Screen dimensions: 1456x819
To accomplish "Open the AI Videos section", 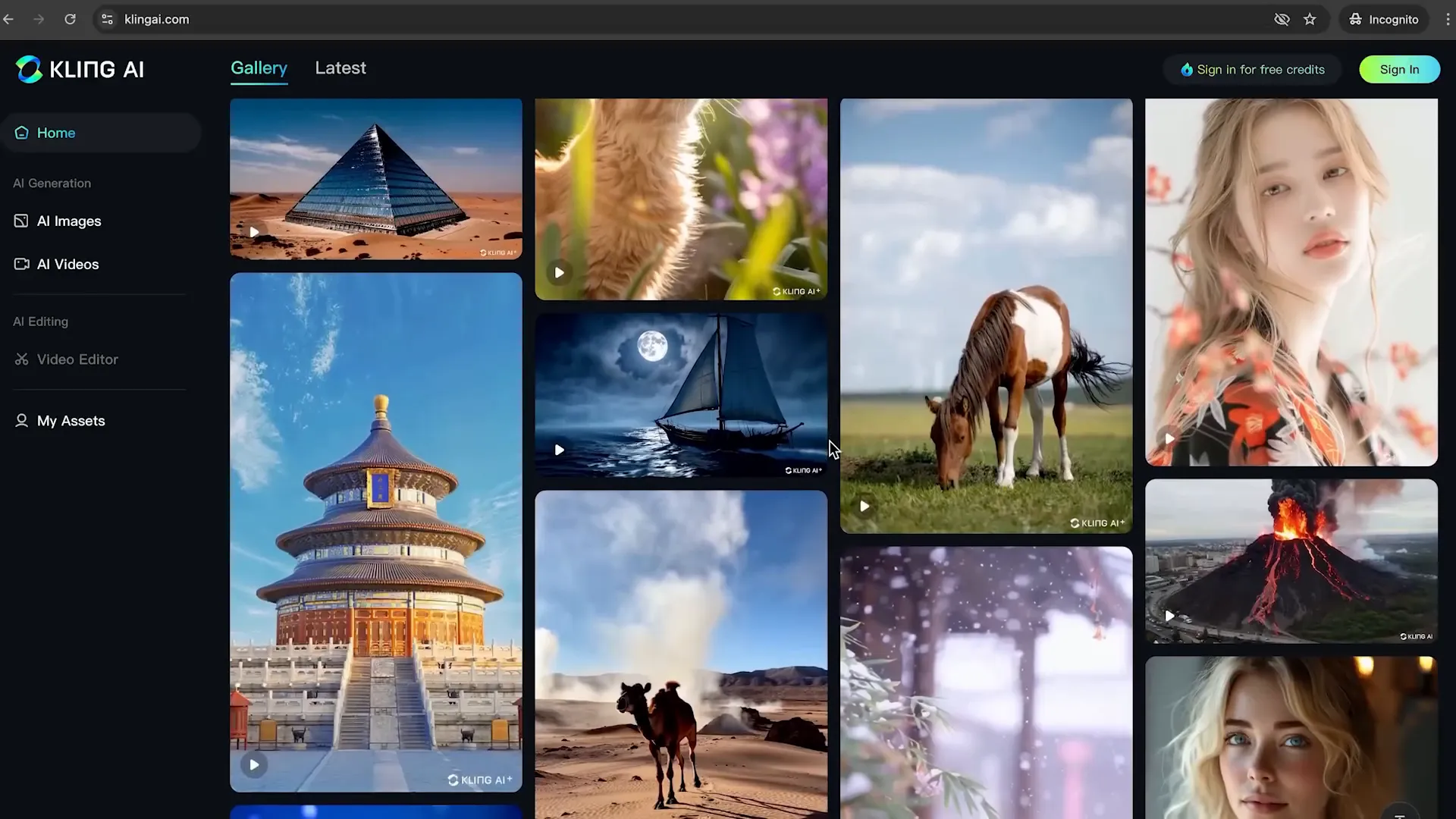I will point(67,264).
